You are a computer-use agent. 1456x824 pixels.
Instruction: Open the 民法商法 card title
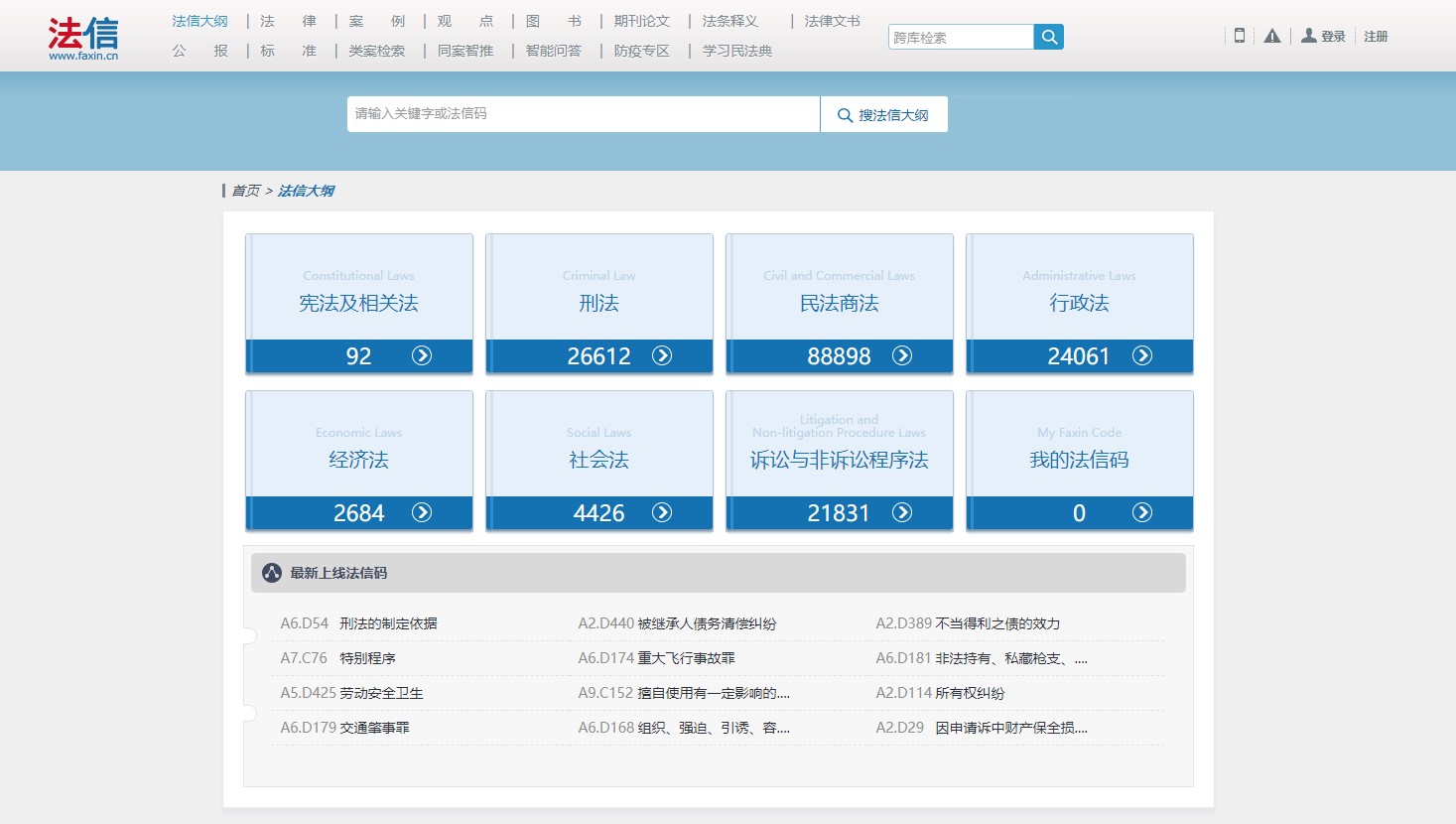click(840, 303)
